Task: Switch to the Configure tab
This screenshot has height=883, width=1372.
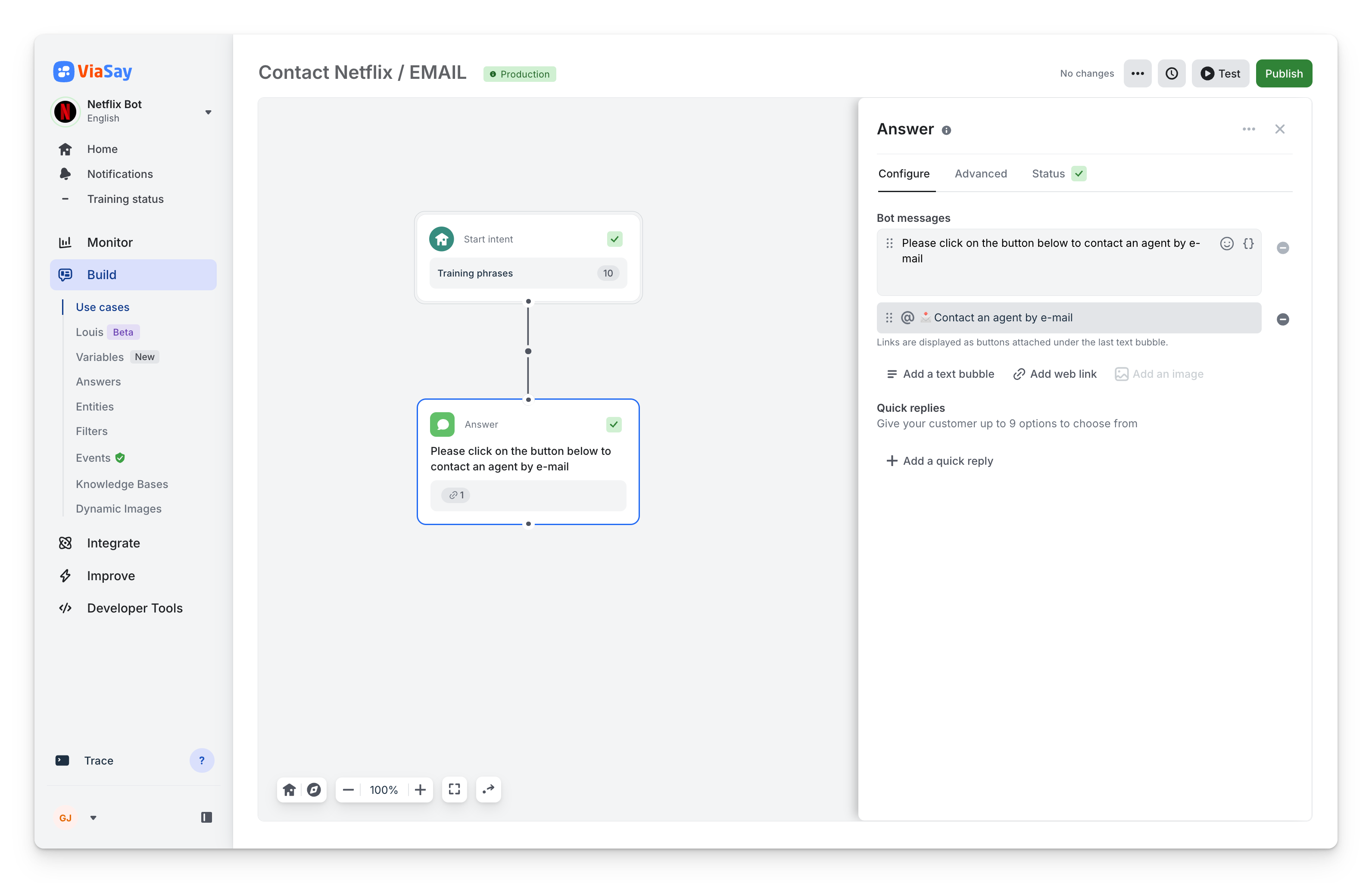Action: [x=904, y=174]
